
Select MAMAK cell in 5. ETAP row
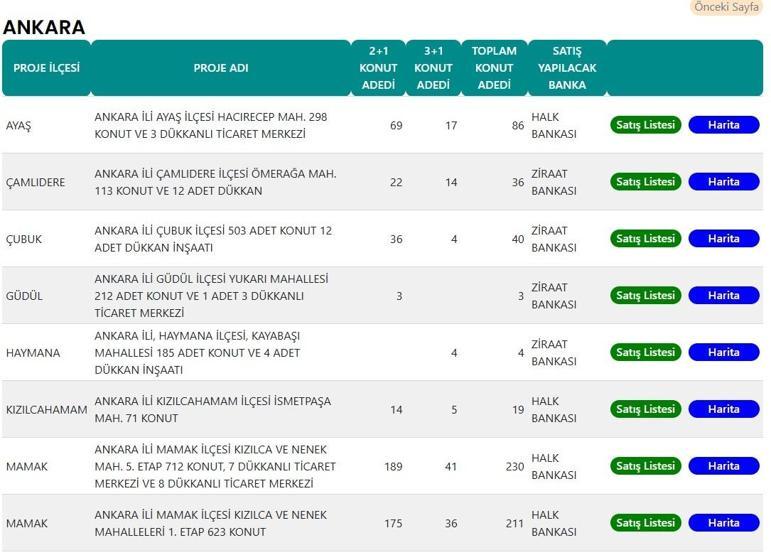27,467
